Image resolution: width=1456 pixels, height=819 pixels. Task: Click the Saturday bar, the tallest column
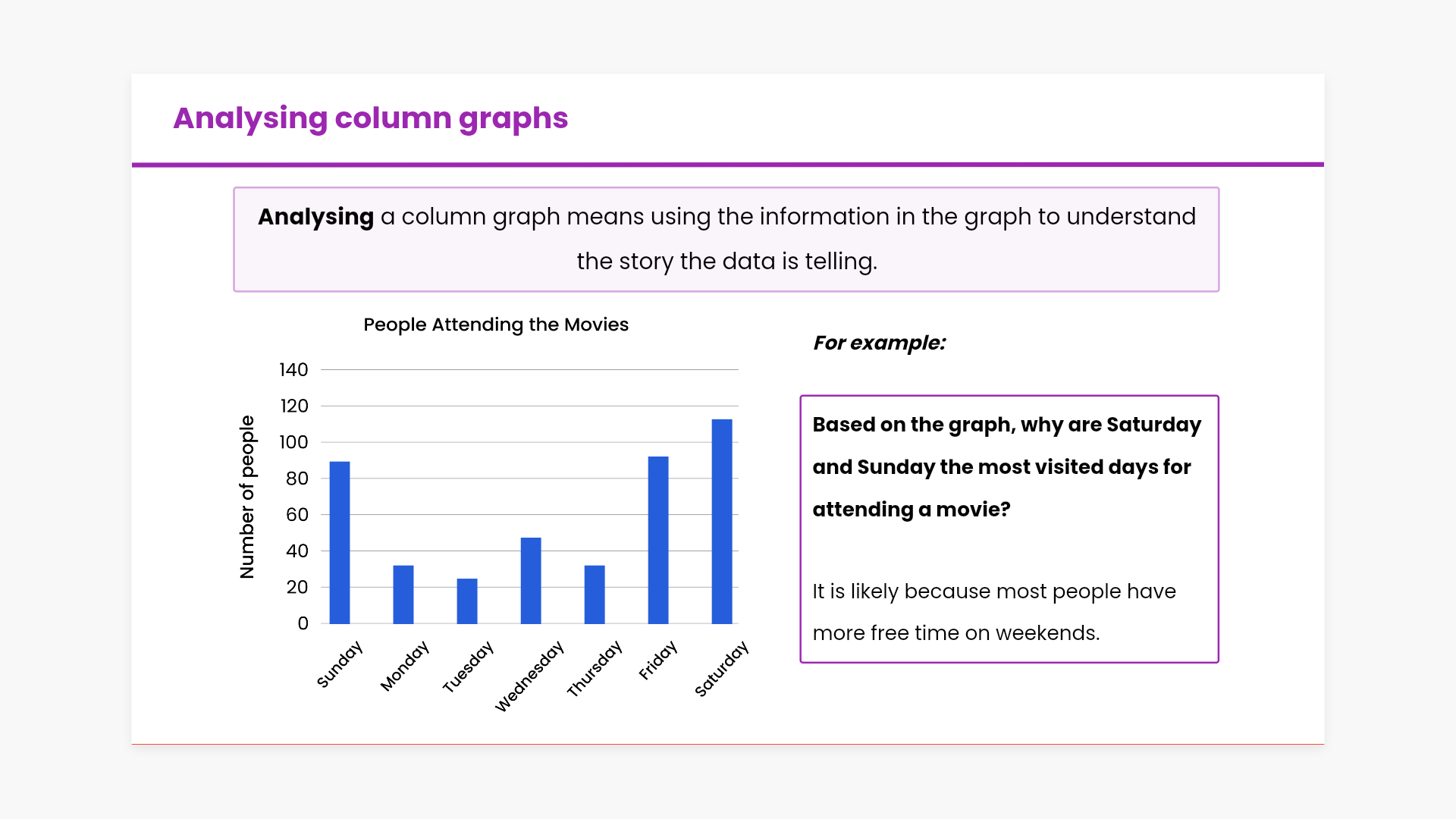tap(722, 522)
